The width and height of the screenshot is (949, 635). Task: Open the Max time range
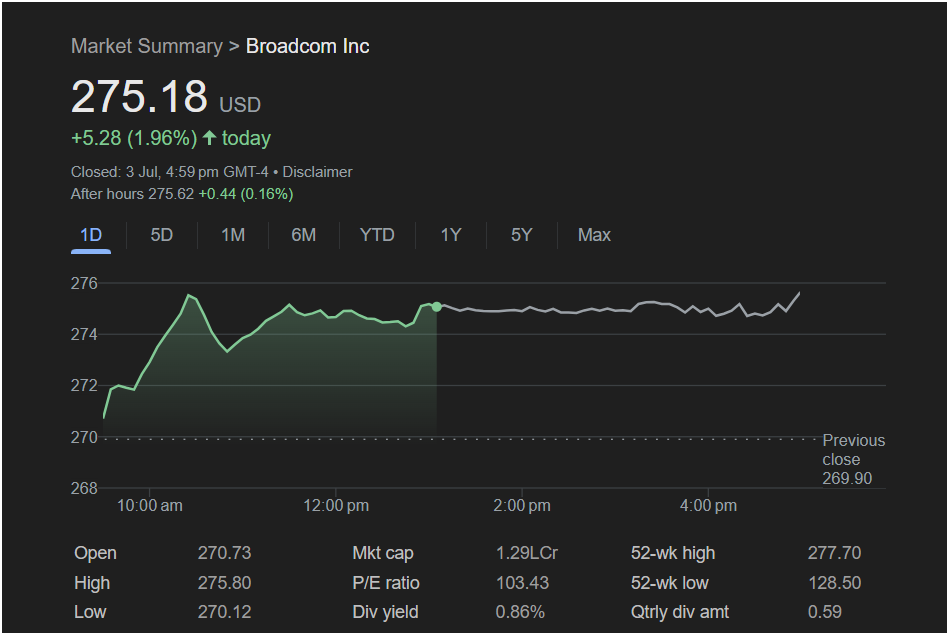coord(594,235)
